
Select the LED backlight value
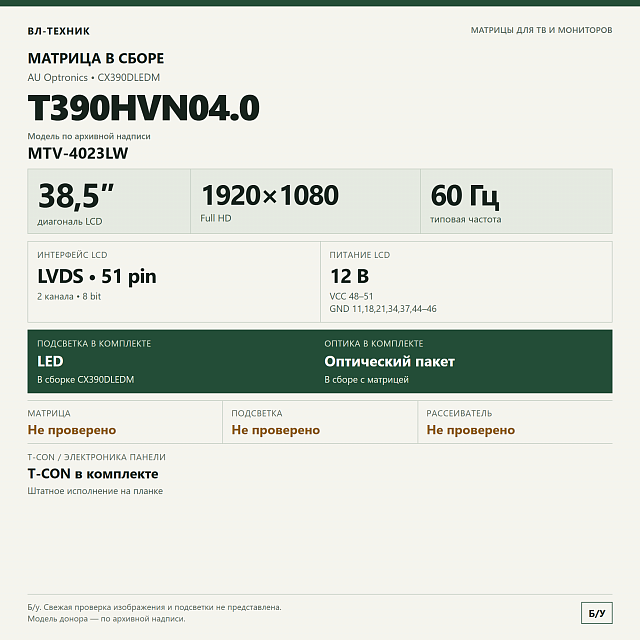50,362
